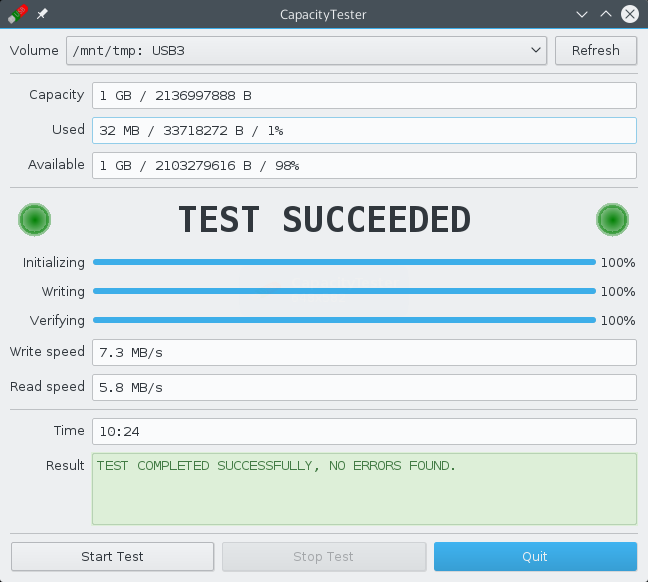Click the right green status indicator
The width and height of the screenshot is (648, 582).
click(x=612, y=218)
